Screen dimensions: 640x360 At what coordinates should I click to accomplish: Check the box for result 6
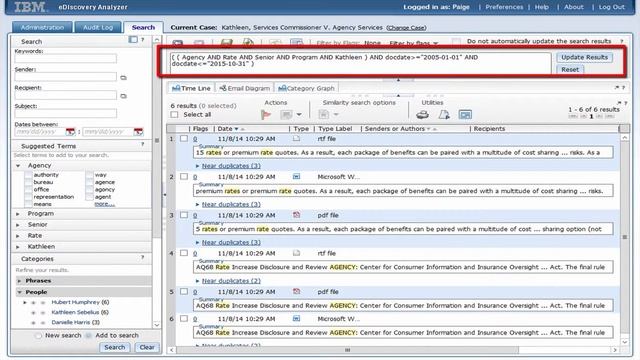point(184,318)
